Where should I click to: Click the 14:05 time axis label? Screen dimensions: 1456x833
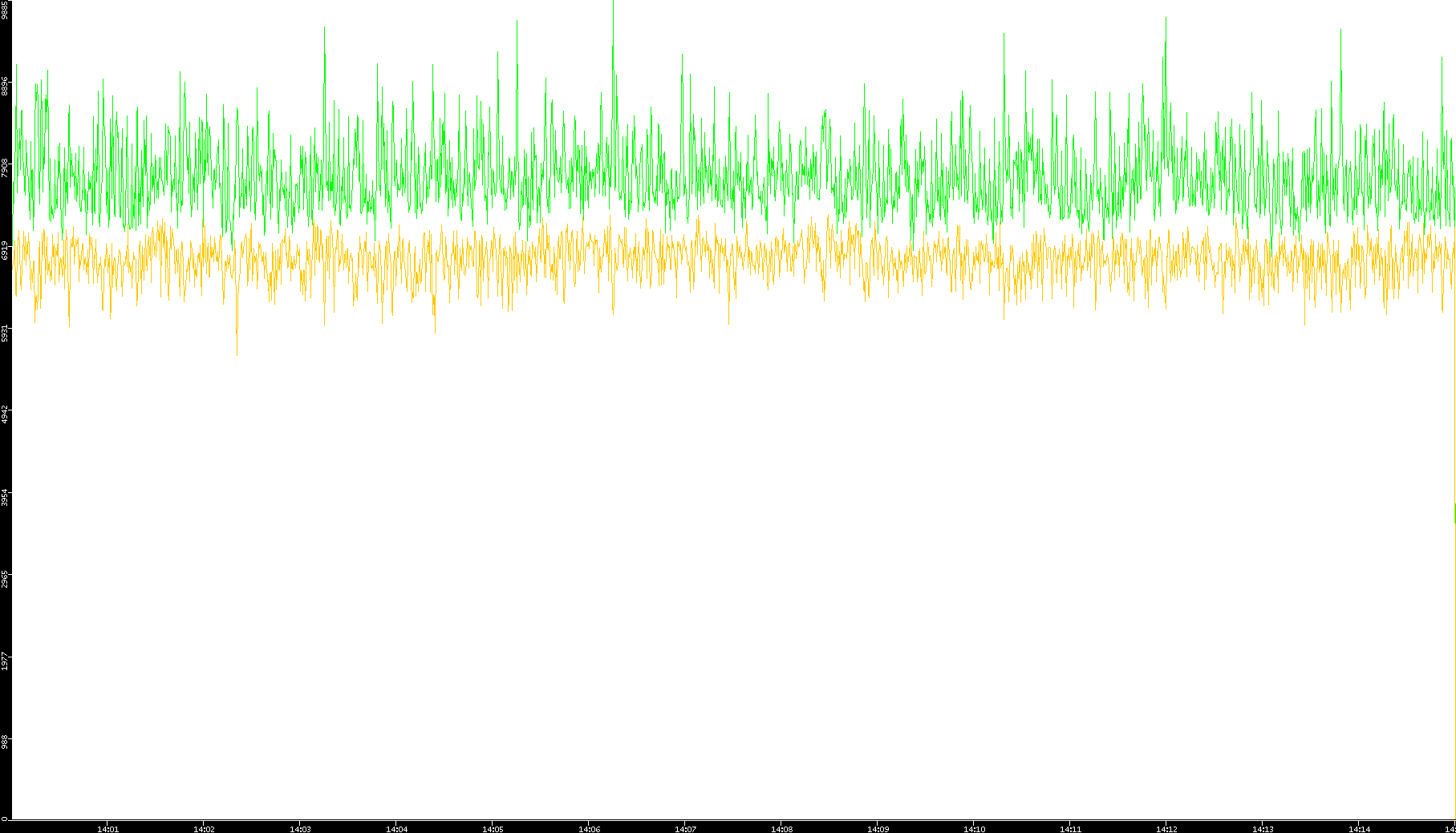pos(493,829)
